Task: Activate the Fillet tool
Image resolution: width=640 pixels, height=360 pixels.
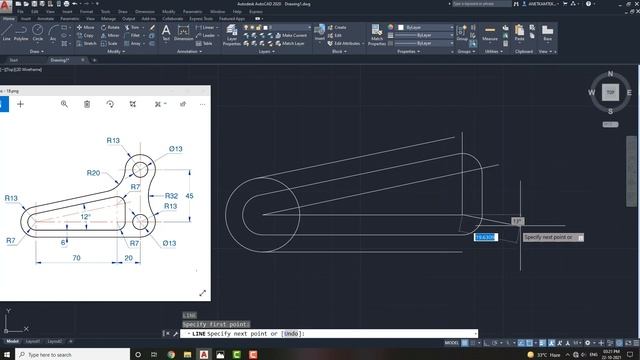Action: pos(132,36)
